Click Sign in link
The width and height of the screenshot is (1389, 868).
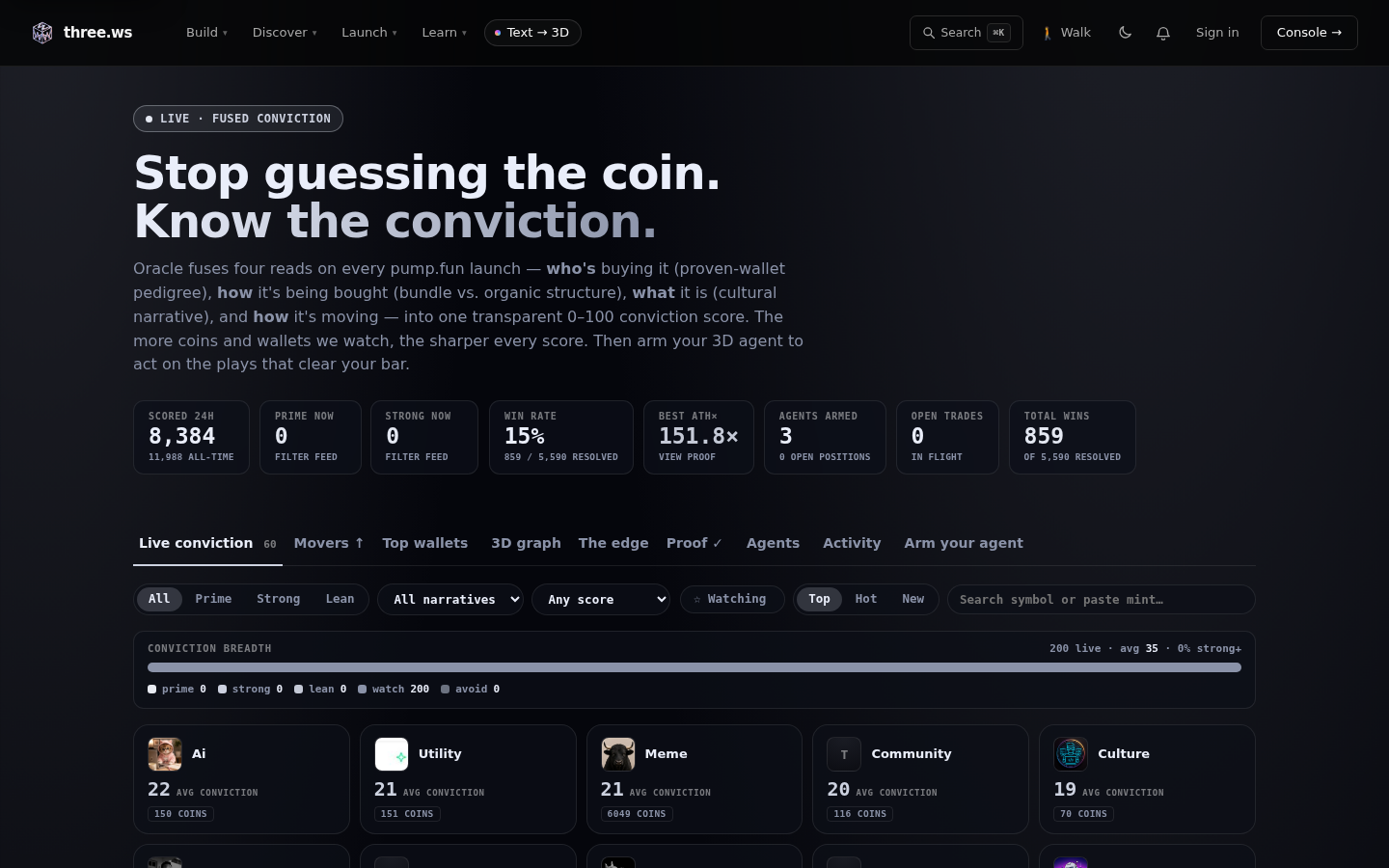1217,33
